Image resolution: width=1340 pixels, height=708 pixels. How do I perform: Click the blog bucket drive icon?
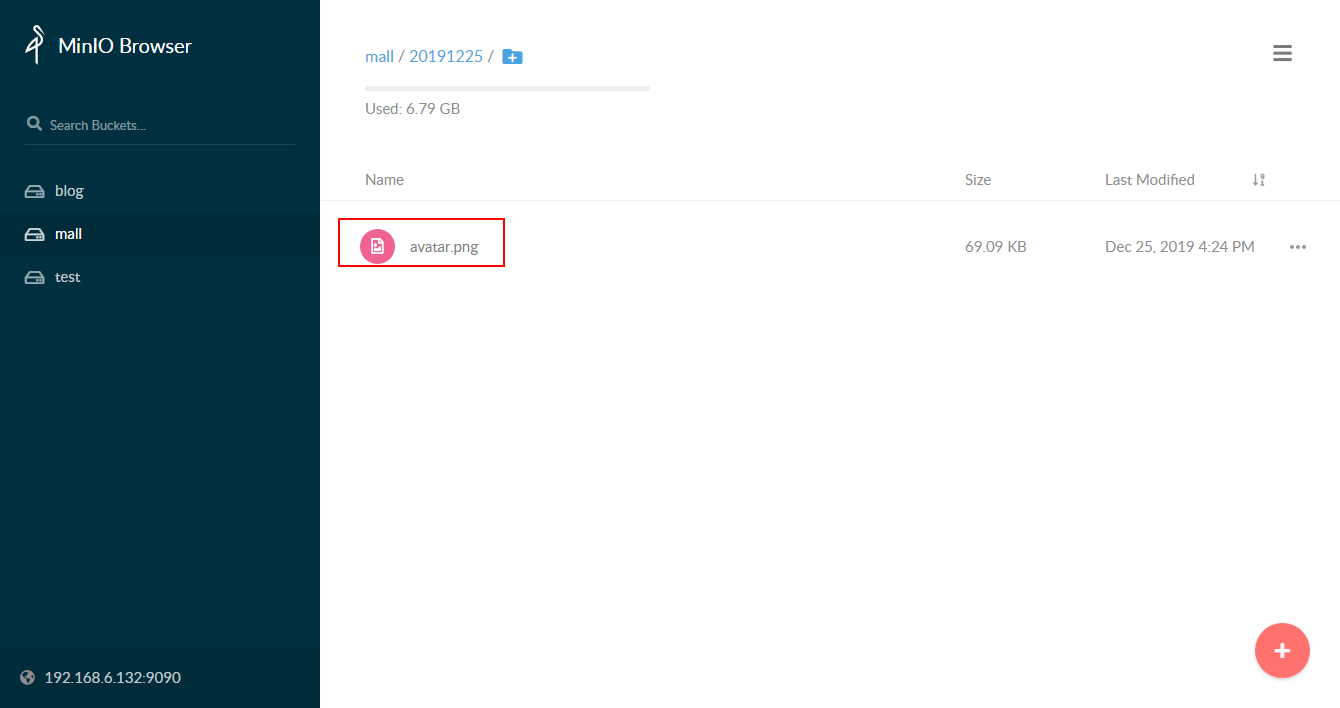click(35, 191)
